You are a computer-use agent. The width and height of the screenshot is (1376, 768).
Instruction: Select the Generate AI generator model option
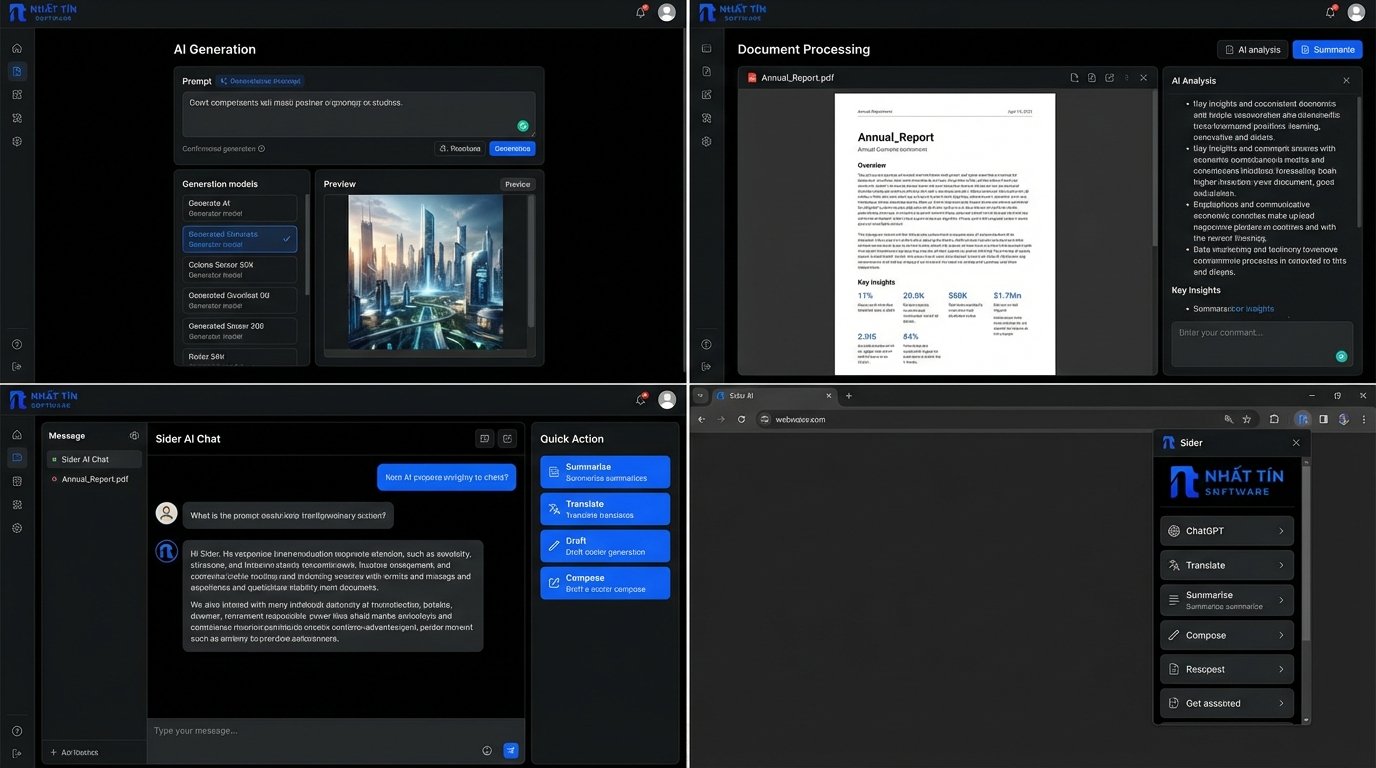(240, 208)
